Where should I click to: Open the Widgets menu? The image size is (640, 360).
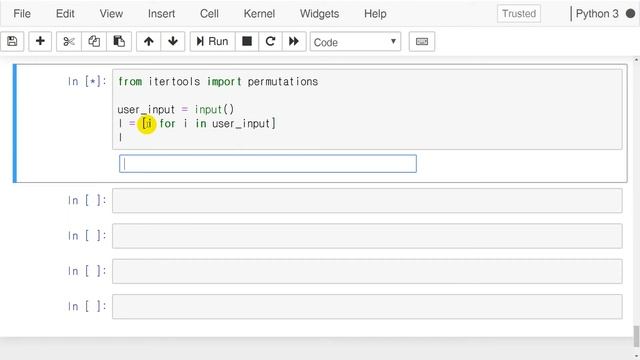pyautogui.click(x=319, y=13)
